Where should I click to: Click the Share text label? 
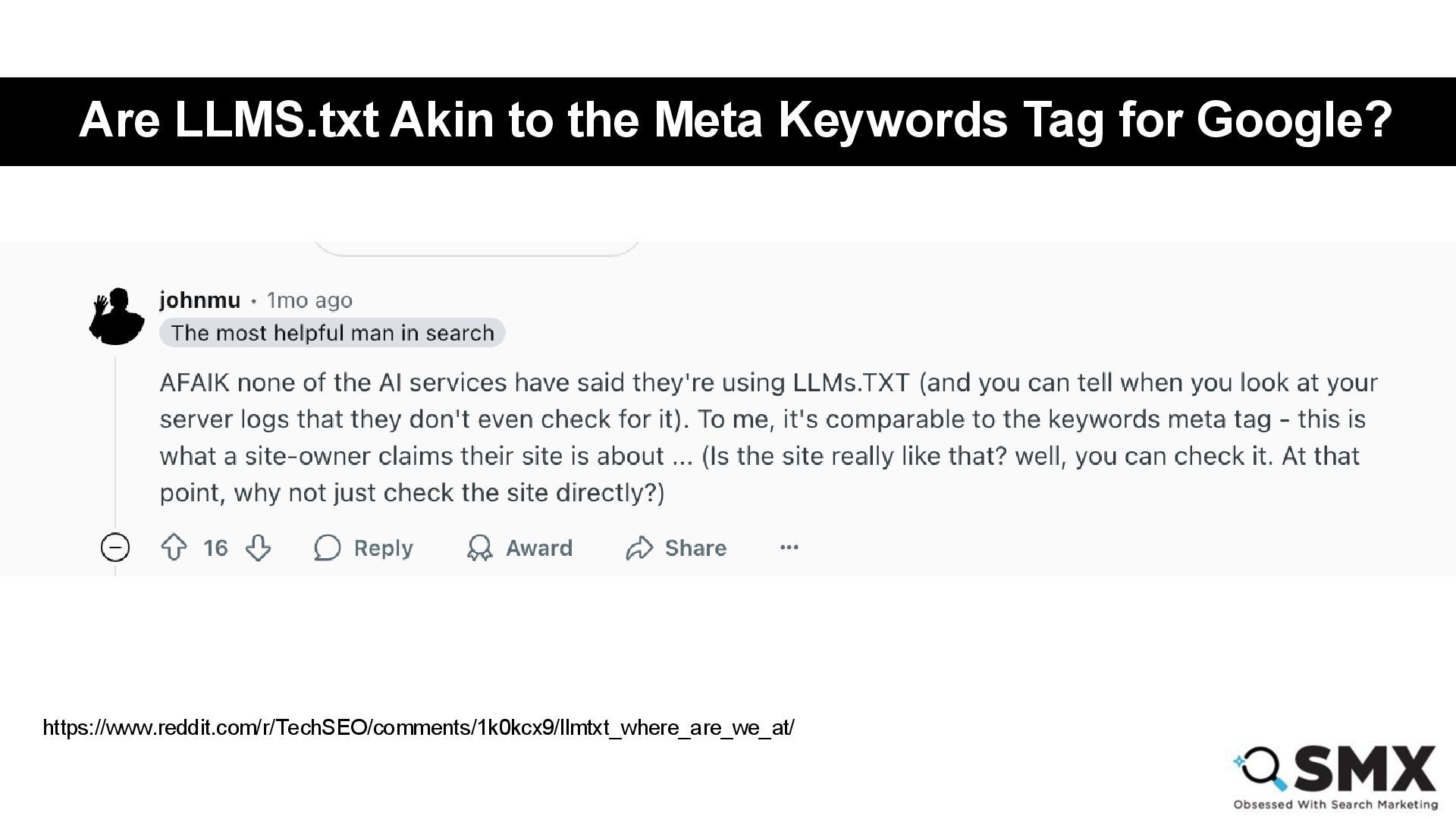tap(695, 548)
